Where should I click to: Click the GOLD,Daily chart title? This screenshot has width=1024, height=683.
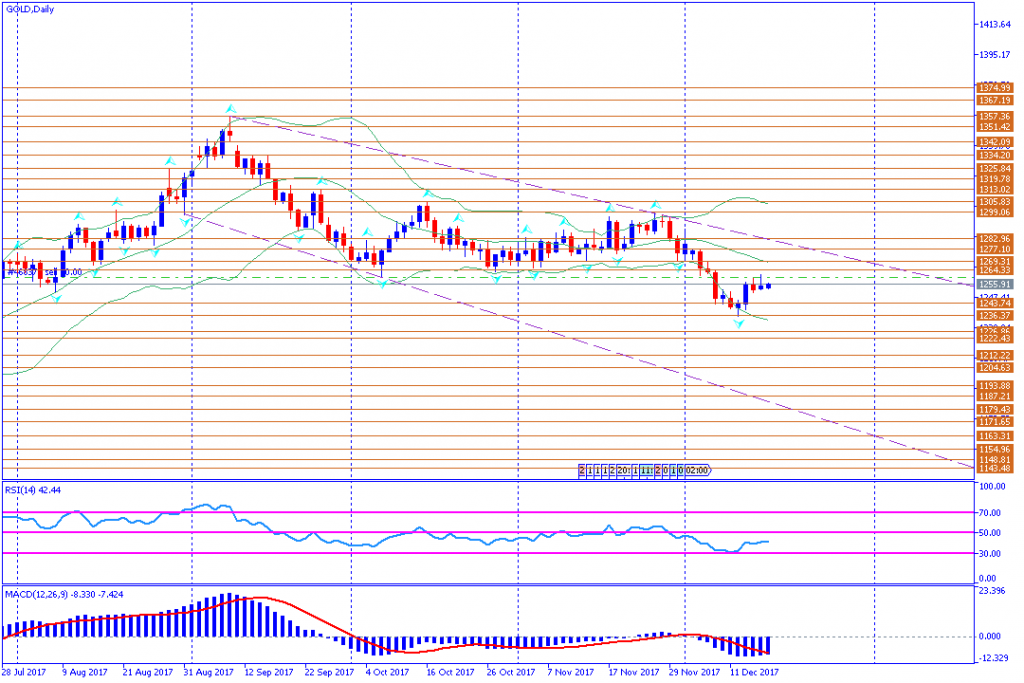pyautogui.click(x=30, y=9)
